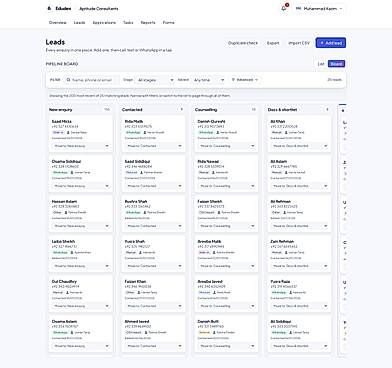Click the user avatar next to Muhammad Kazim

click(299, 9)
